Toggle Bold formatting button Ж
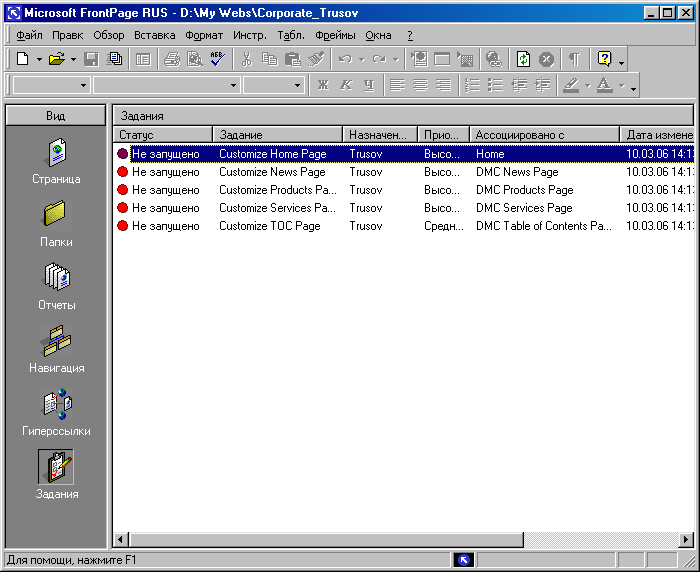The height and width of the screenshot is (572, 700). tap(323, 85)
